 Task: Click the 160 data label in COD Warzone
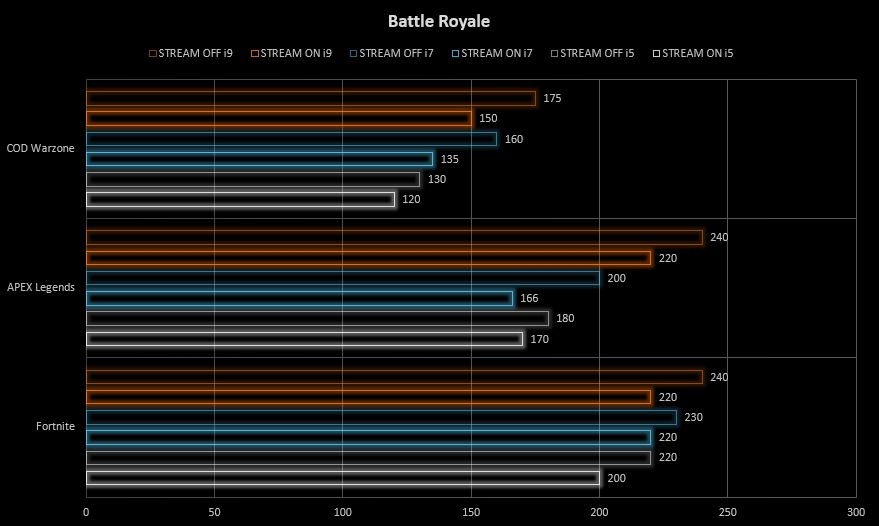tap(513, 139)
